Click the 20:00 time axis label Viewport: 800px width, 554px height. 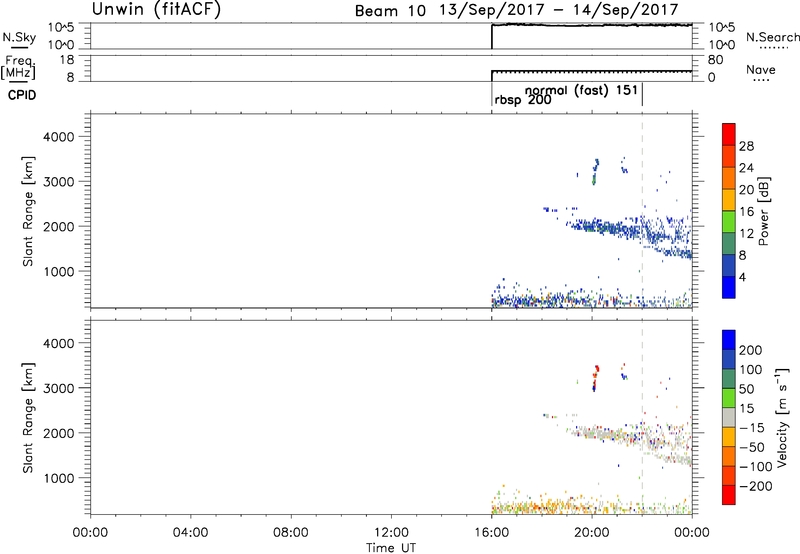tap(591, 533)
